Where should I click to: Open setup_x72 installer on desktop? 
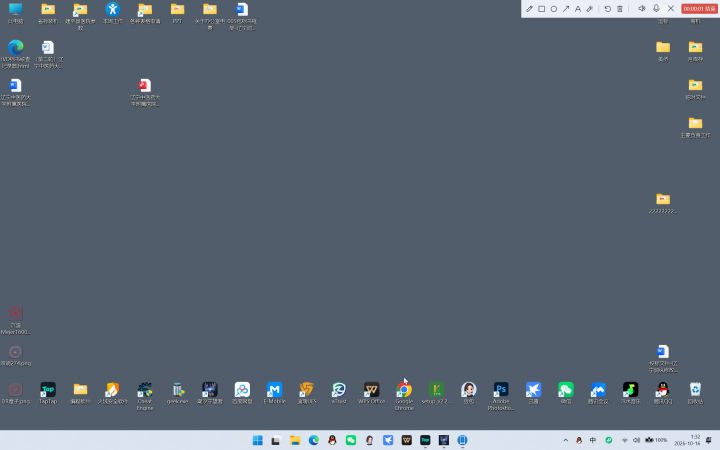[x=436, y=393]
